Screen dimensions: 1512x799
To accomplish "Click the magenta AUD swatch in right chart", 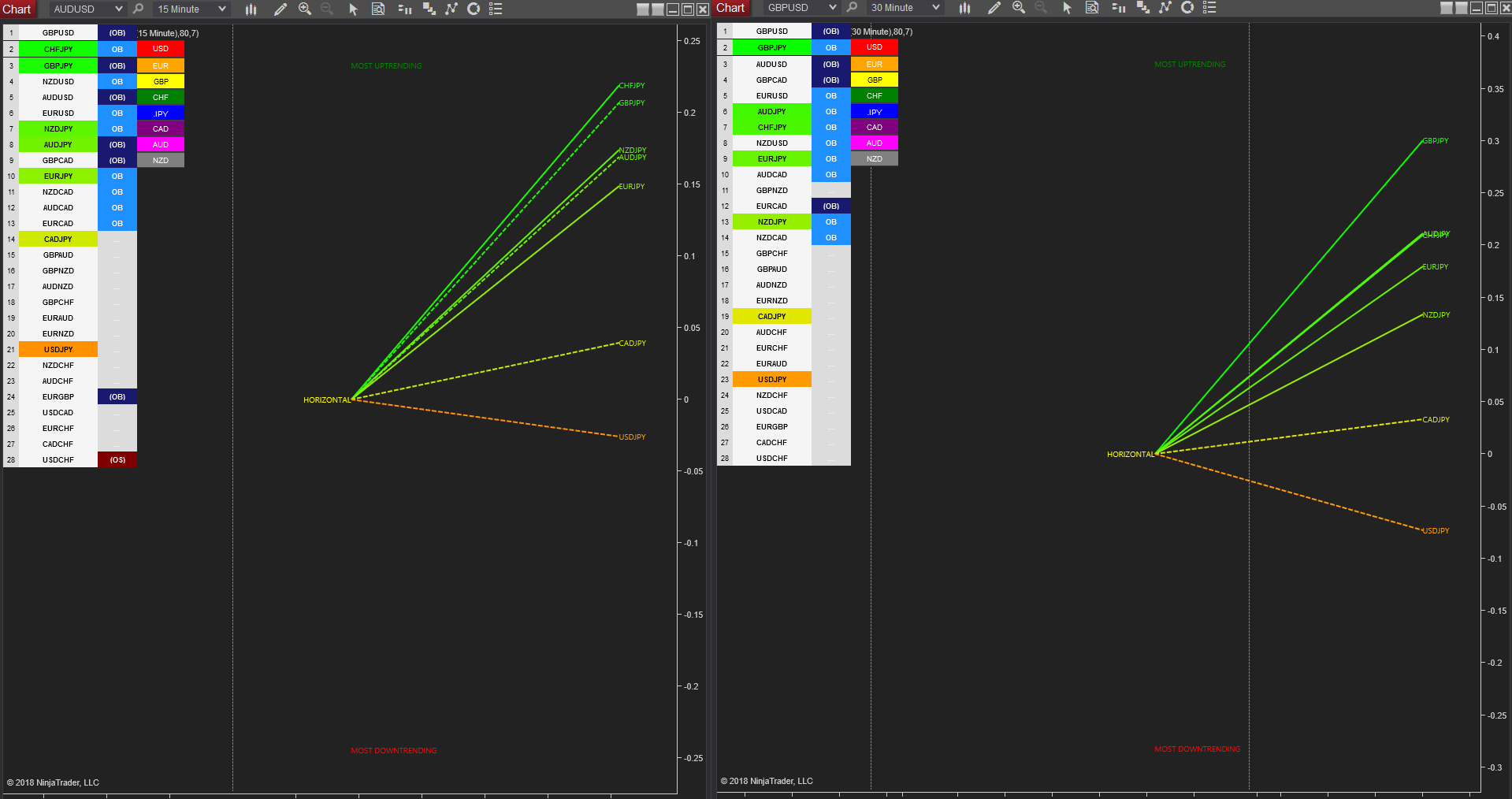I will click(875, 143).
